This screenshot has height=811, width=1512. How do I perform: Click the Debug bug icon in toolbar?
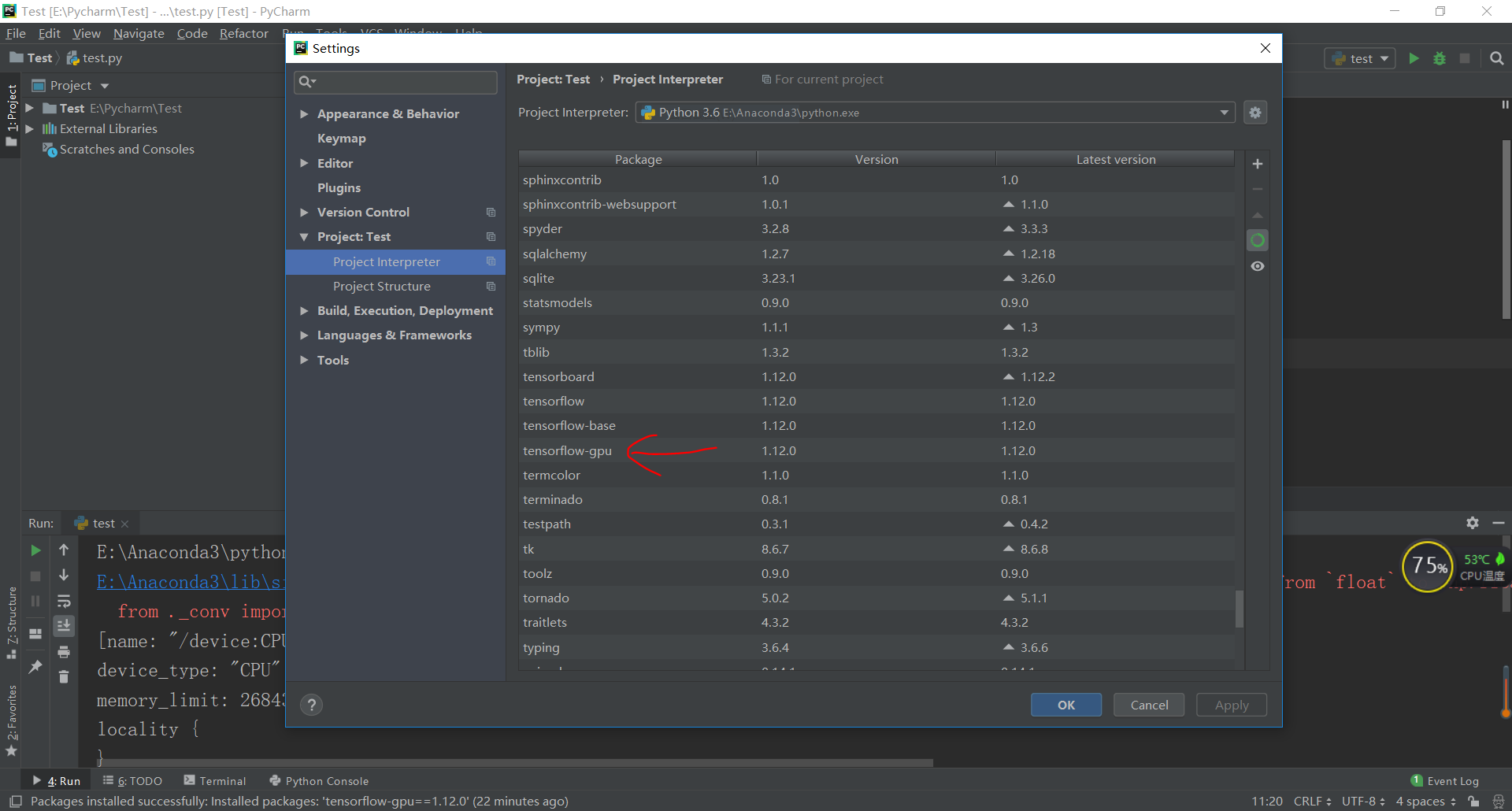1440,58
